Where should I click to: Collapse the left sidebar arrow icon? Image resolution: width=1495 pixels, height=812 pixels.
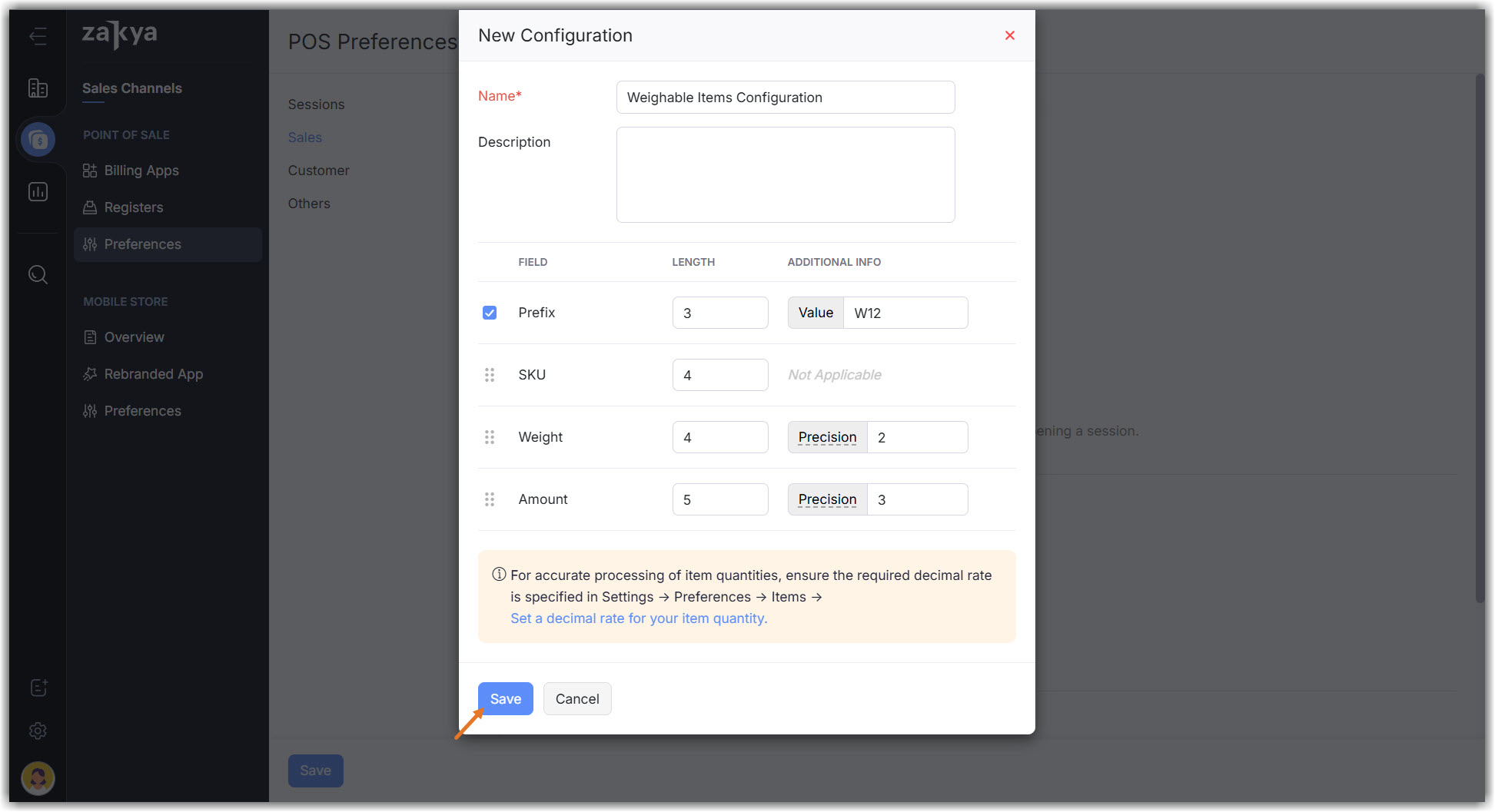(38, 36)
